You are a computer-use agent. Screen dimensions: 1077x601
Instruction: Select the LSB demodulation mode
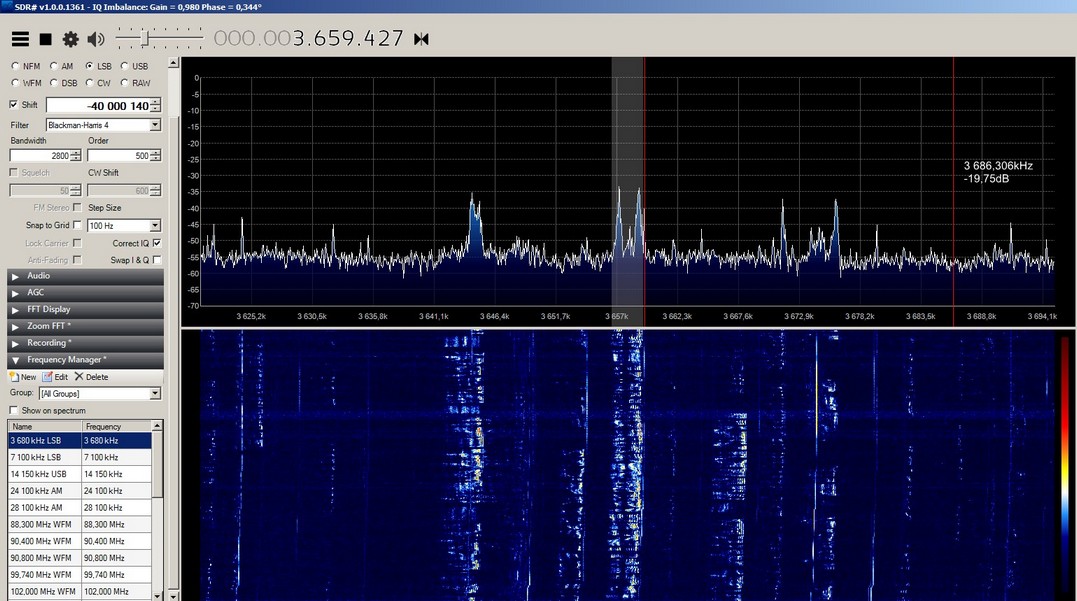click(x=98, y=66)
